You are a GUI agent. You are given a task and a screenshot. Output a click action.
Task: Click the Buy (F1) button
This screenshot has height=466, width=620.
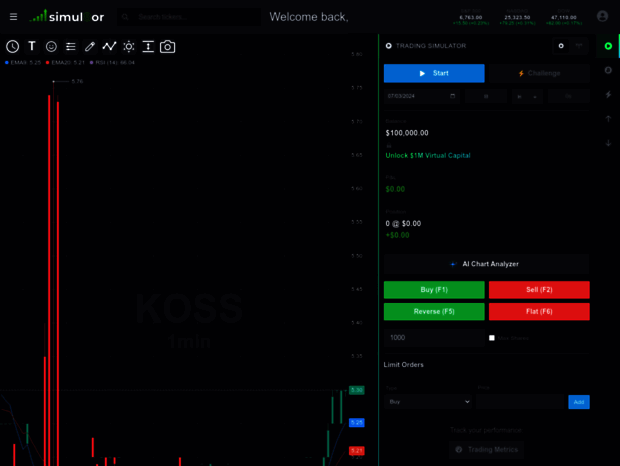(434, 289)
